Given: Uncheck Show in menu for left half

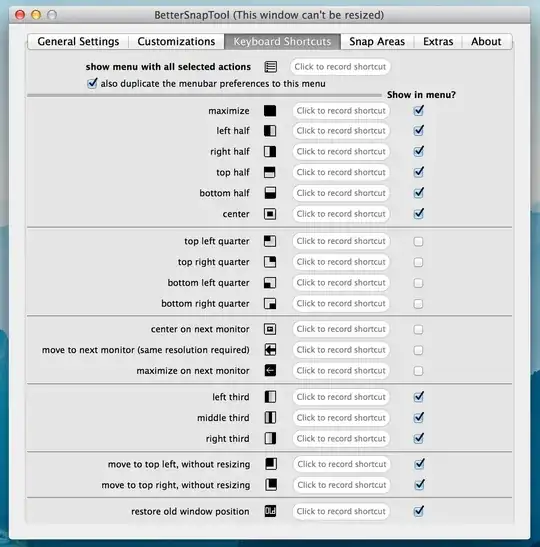Looking at the screenshot, I should [419, 131].
